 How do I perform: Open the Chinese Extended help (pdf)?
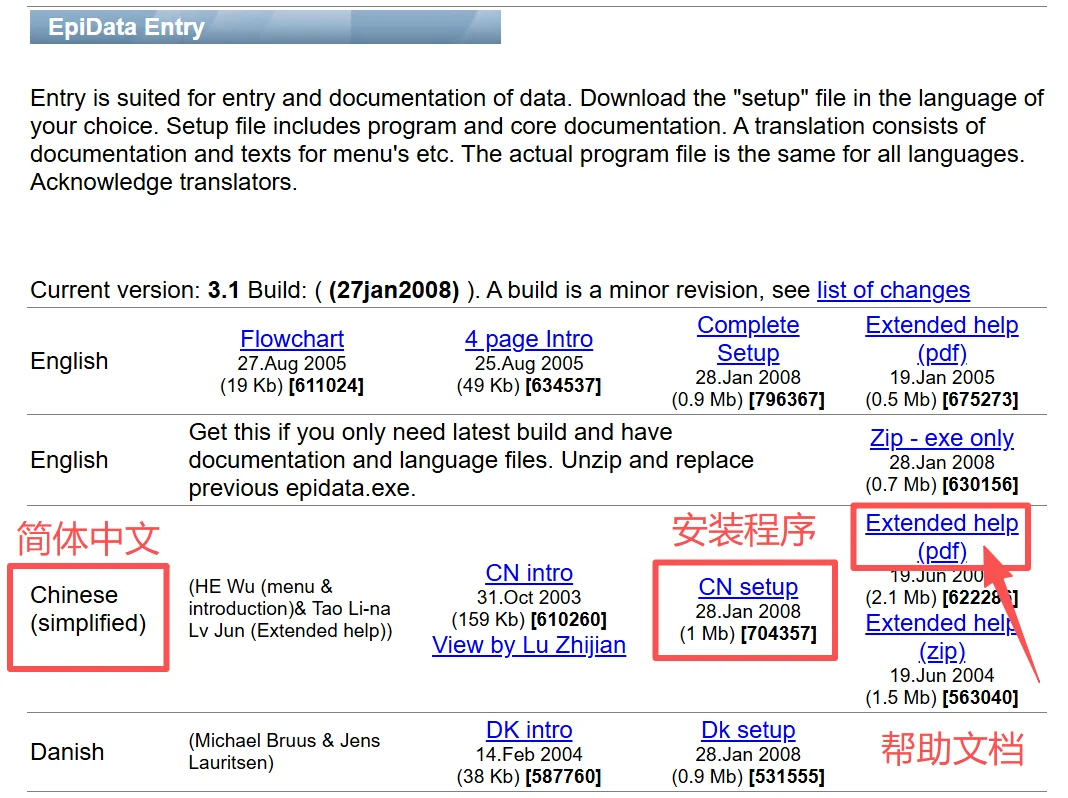pyautogui.click(x=941, y=536)
